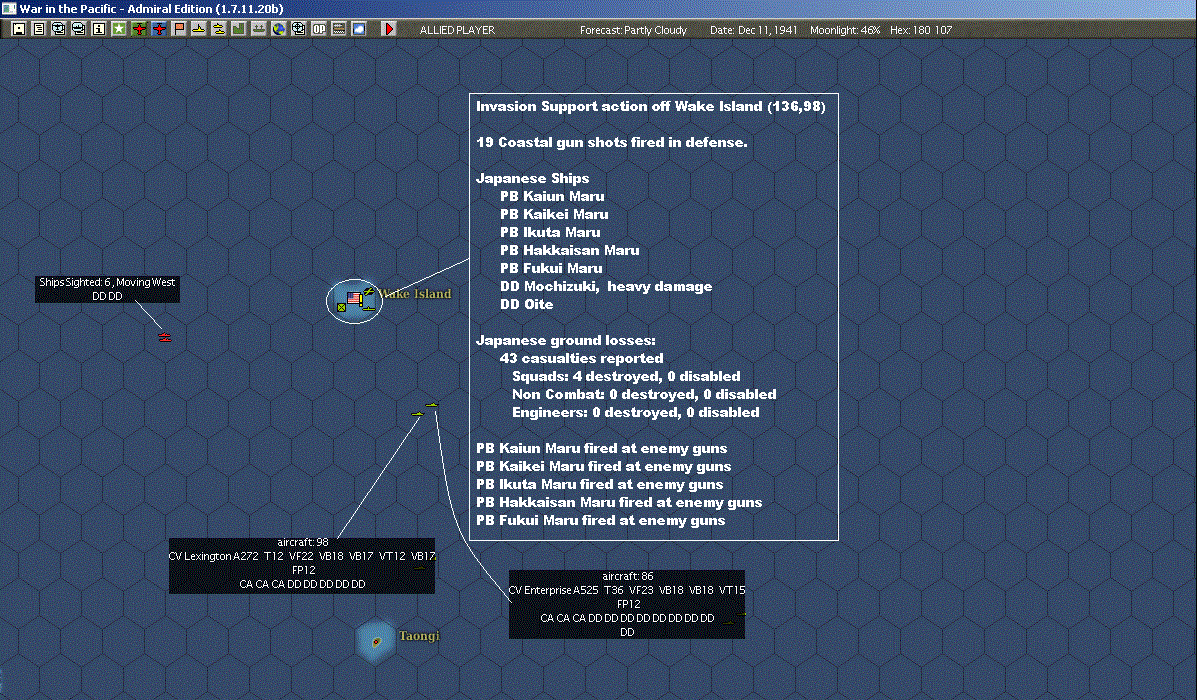The image size is (1197, 700).
Task: Click the 'Date: Dec 11, 1941' status text
Action: point(753,30)
